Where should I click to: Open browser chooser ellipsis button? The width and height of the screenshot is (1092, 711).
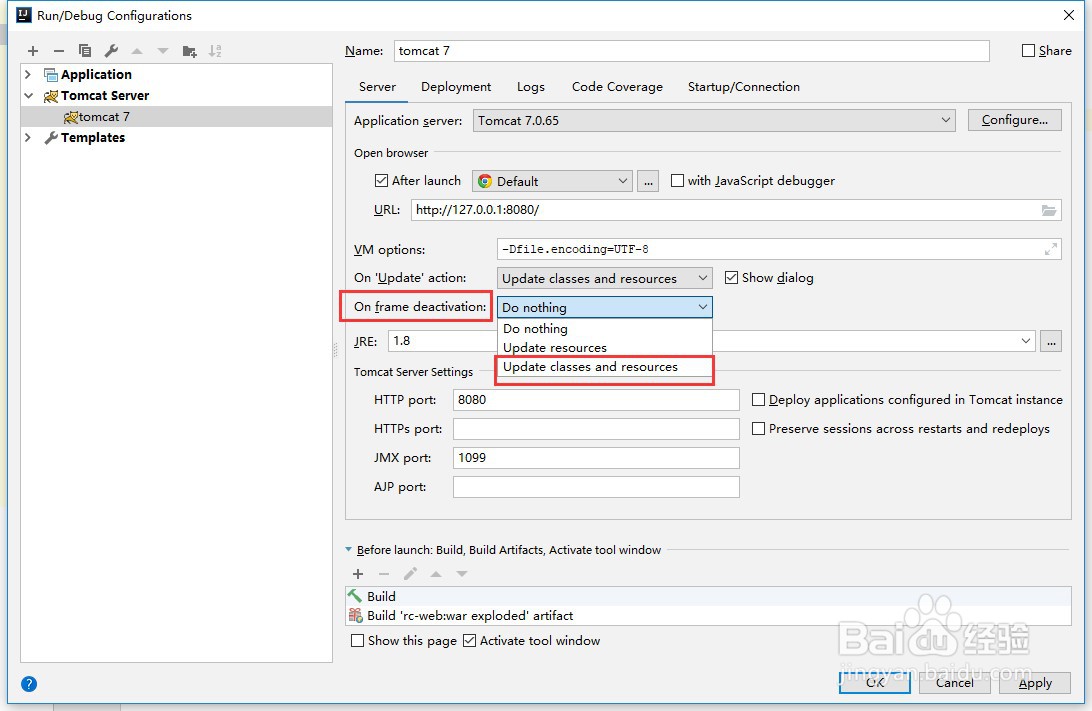point(648,181)
